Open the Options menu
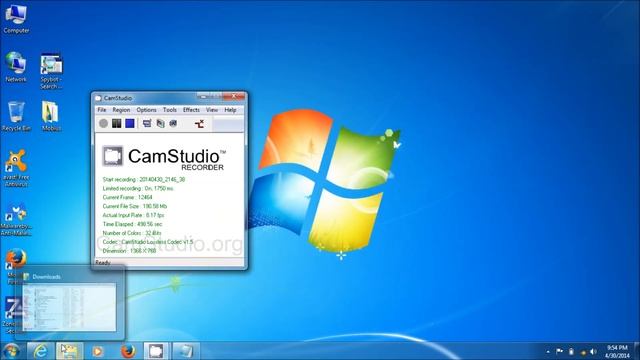This screenshot has width=640, height=360. (x=146, y=110)
